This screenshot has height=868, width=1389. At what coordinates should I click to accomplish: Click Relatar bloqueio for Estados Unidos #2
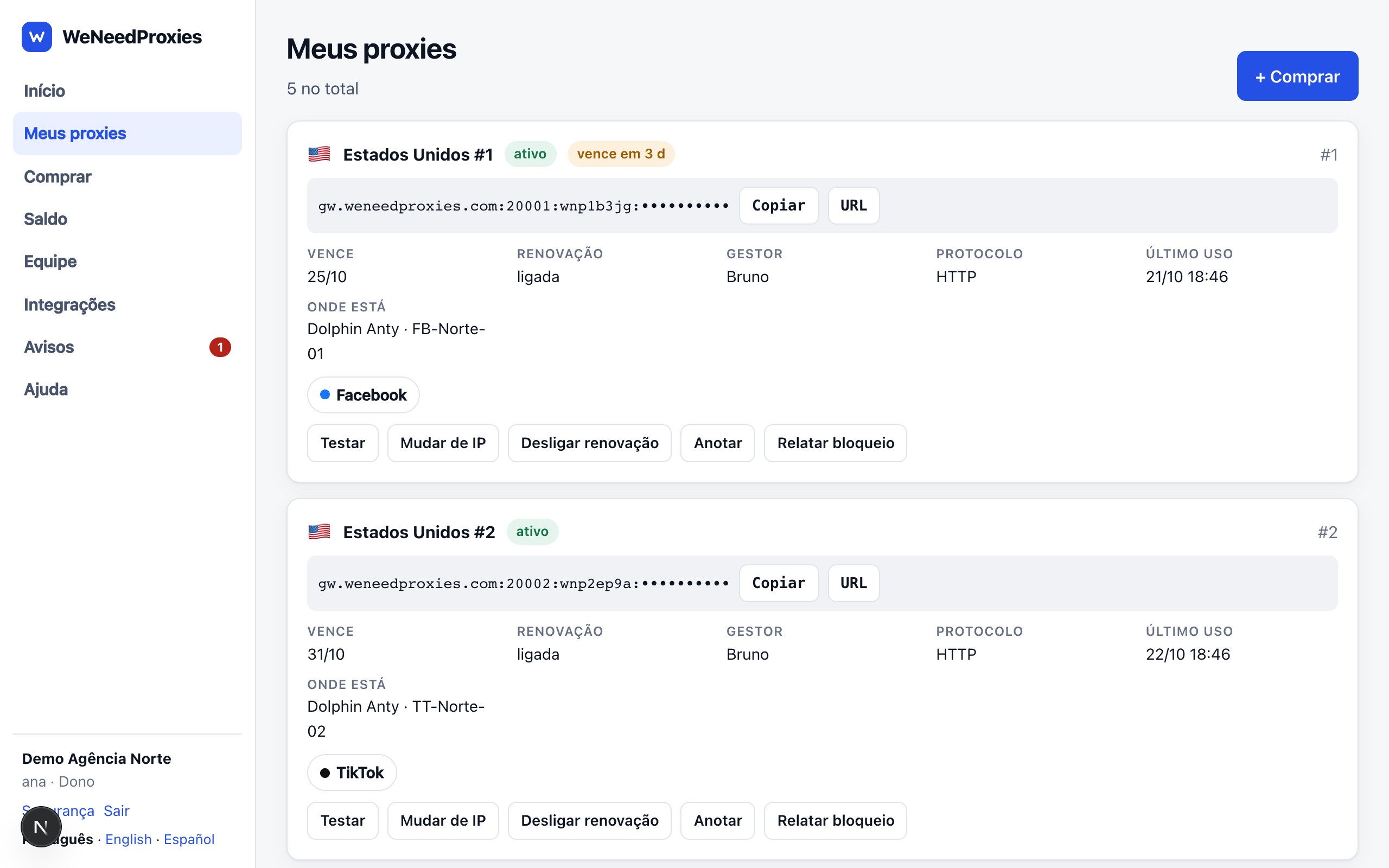[x=836, y=821]
